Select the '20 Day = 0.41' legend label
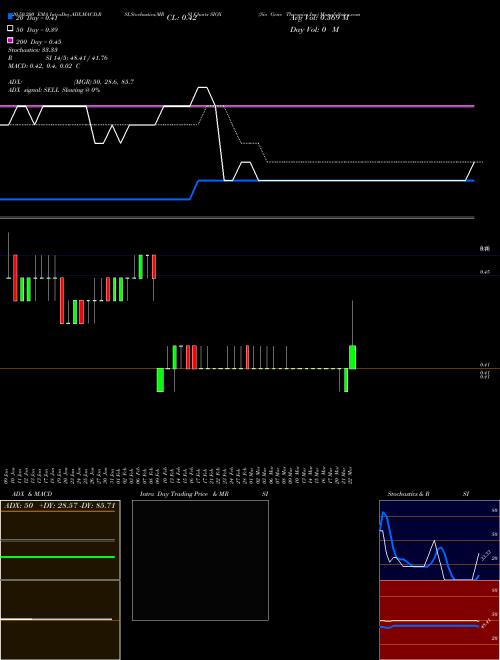The image size is (500, 660). [x=36, y=18]
